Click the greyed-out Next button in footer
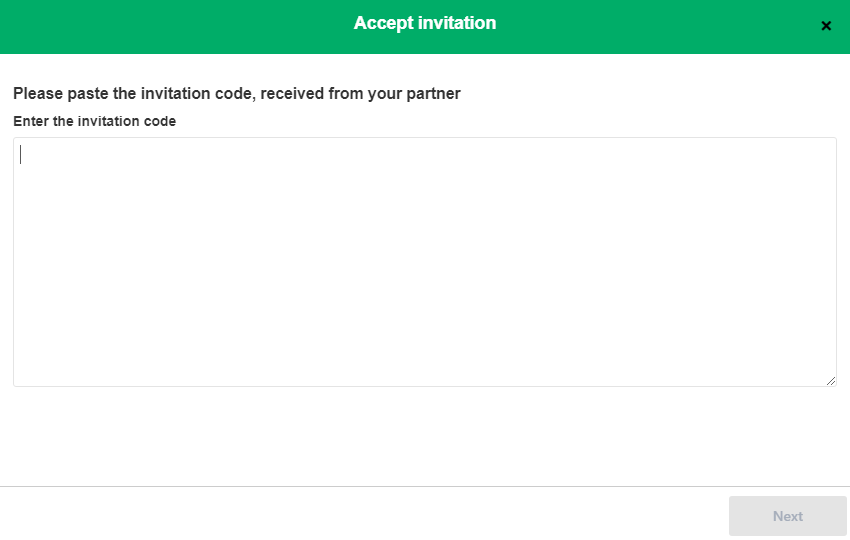 point(787,516)
